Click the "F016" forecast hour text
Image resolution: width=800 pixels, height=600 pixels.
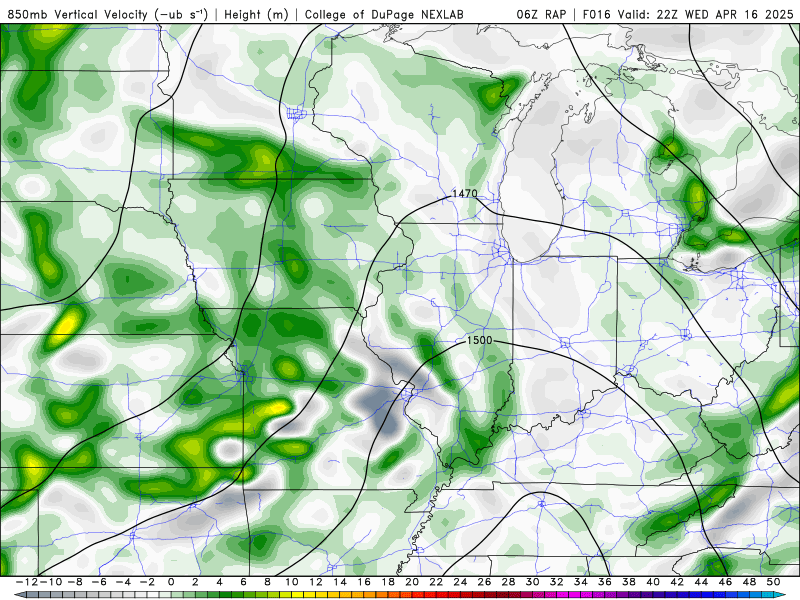(x=597, y=14)
